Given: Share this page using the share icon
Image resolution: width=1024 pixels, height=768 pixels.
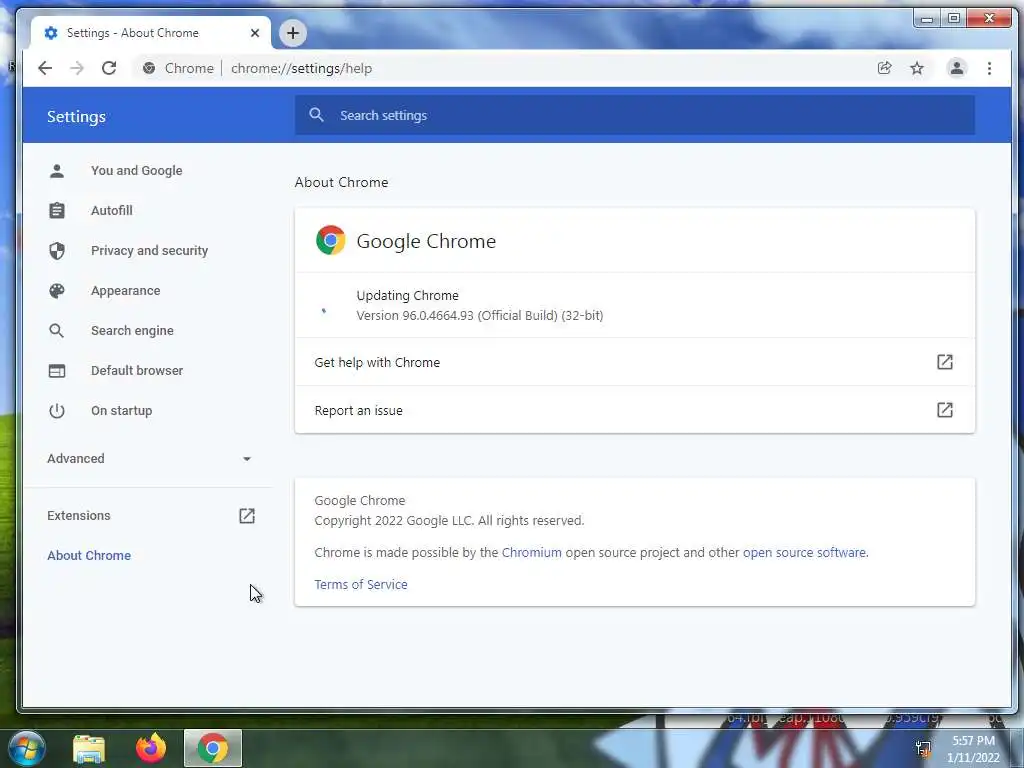Looking at the screenshot, I should [x=884, y=68].
